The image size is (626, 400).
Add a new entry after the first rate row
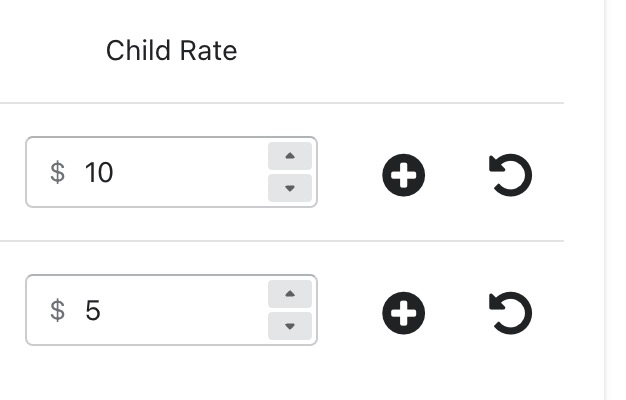coord(403,175)
